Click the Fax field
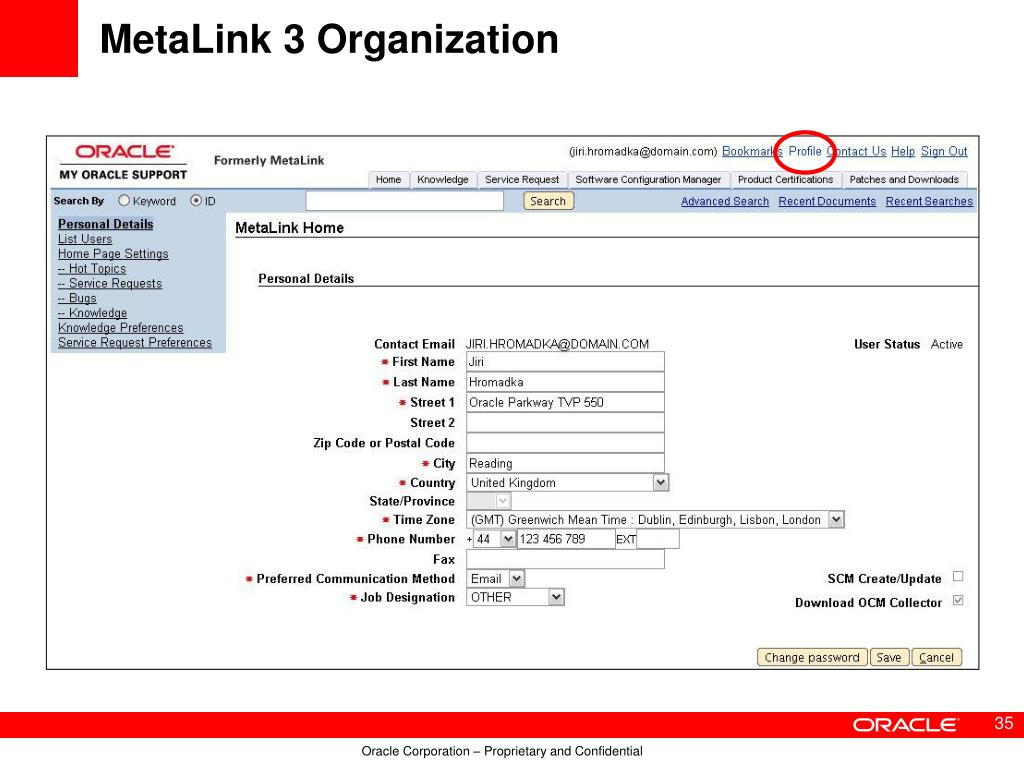Viewport: 1024px width, 768px height. (x=565, y=559)
